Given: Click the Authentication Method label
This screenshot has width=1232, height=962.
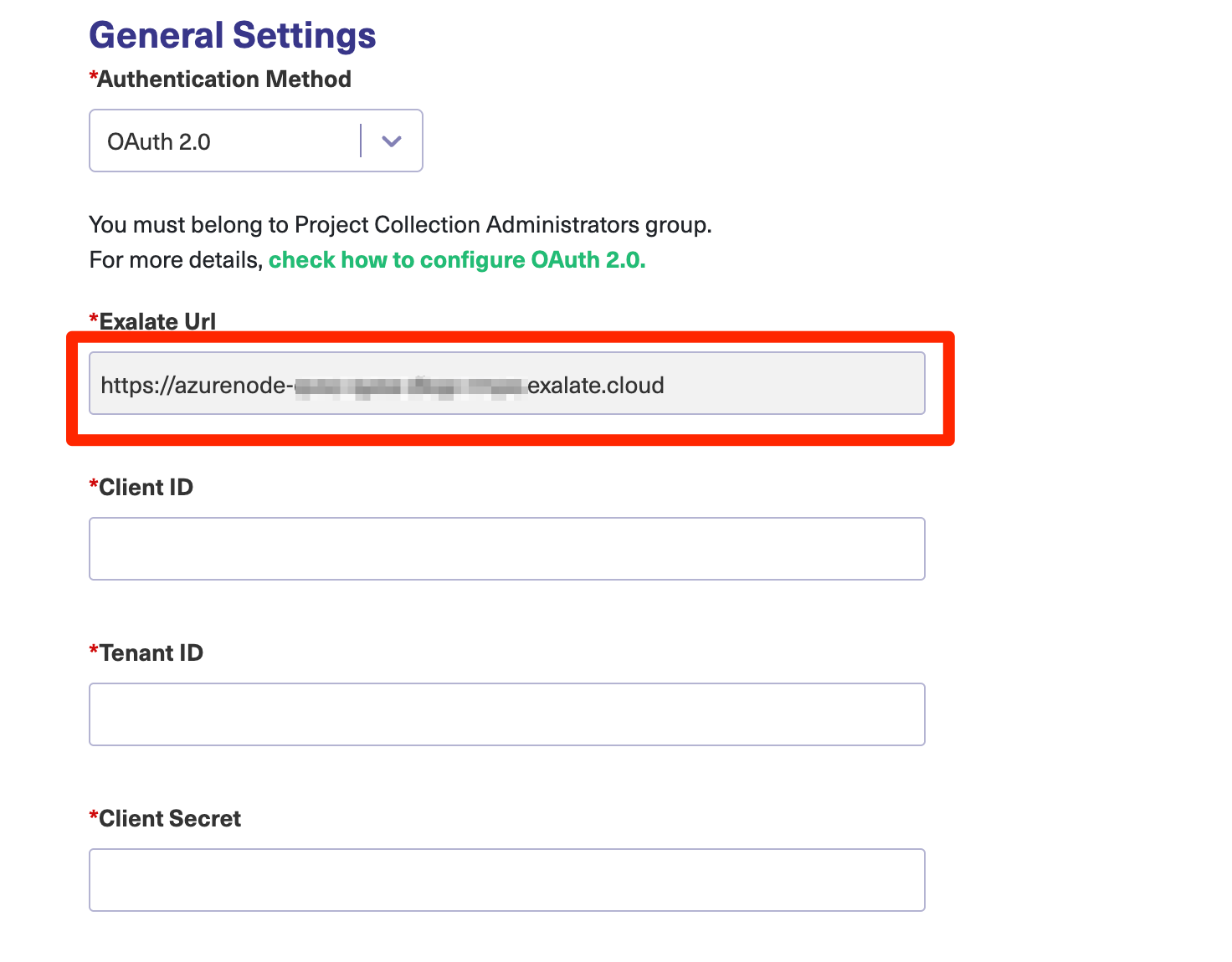Looking at the screenshot, I should 223,79.
